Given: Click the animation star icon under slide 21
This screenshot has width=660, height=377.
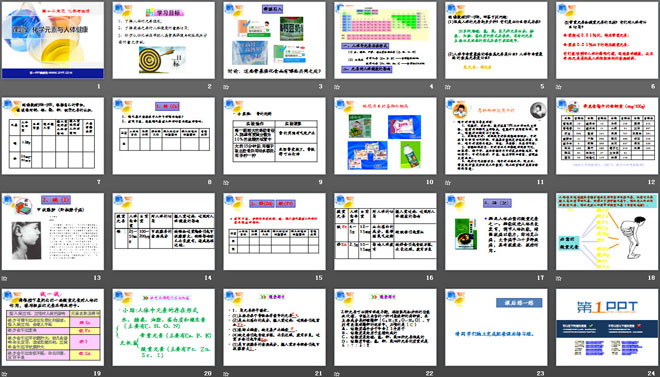Looking at the screenshot, I should [x=226, y=374].
